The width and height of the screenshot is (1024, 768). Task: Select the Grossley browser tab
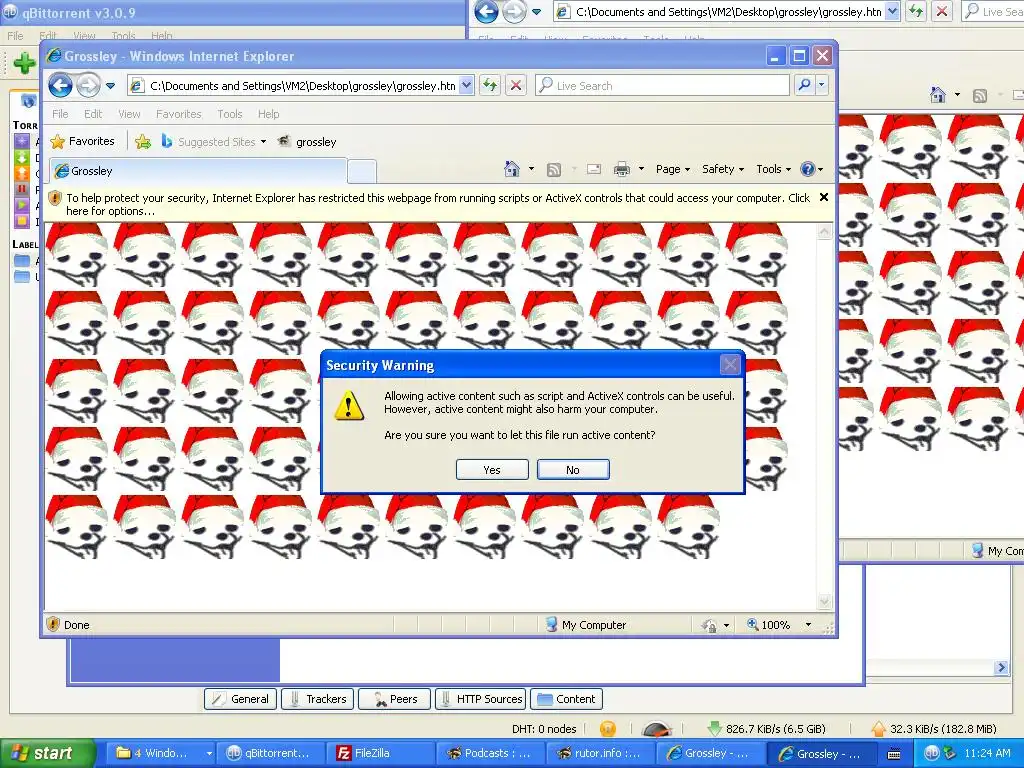tap(197, 171)
